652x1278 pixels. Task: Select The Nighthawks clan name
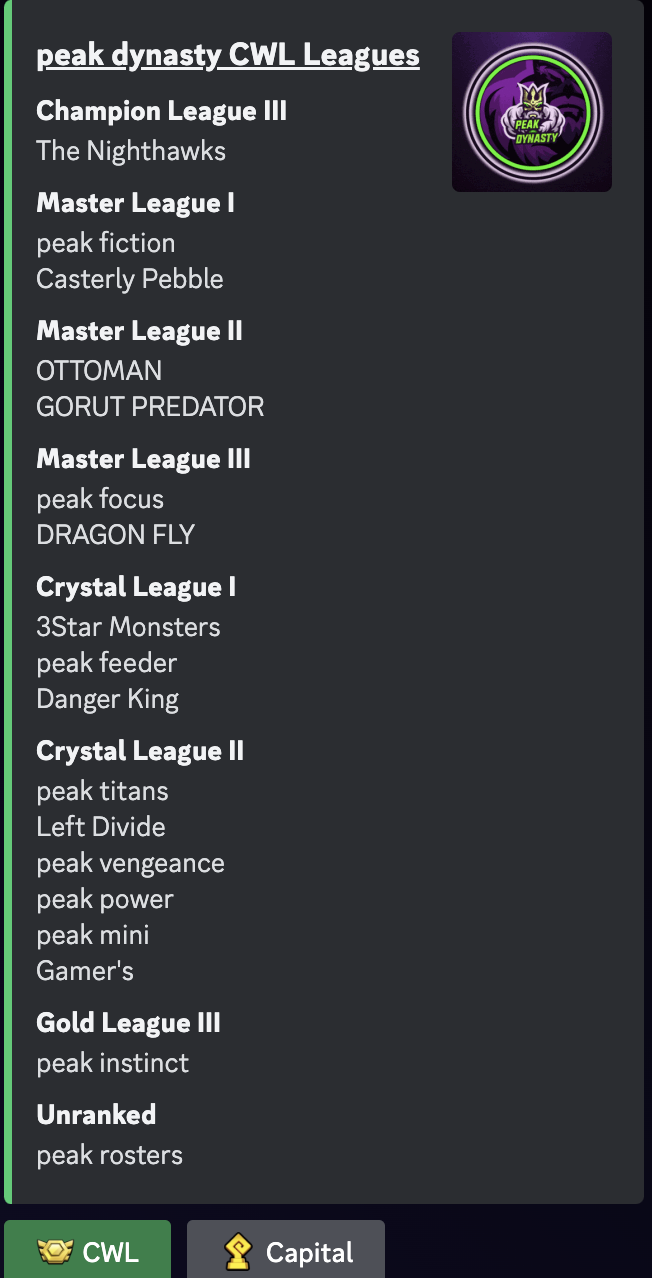(131, 151)
